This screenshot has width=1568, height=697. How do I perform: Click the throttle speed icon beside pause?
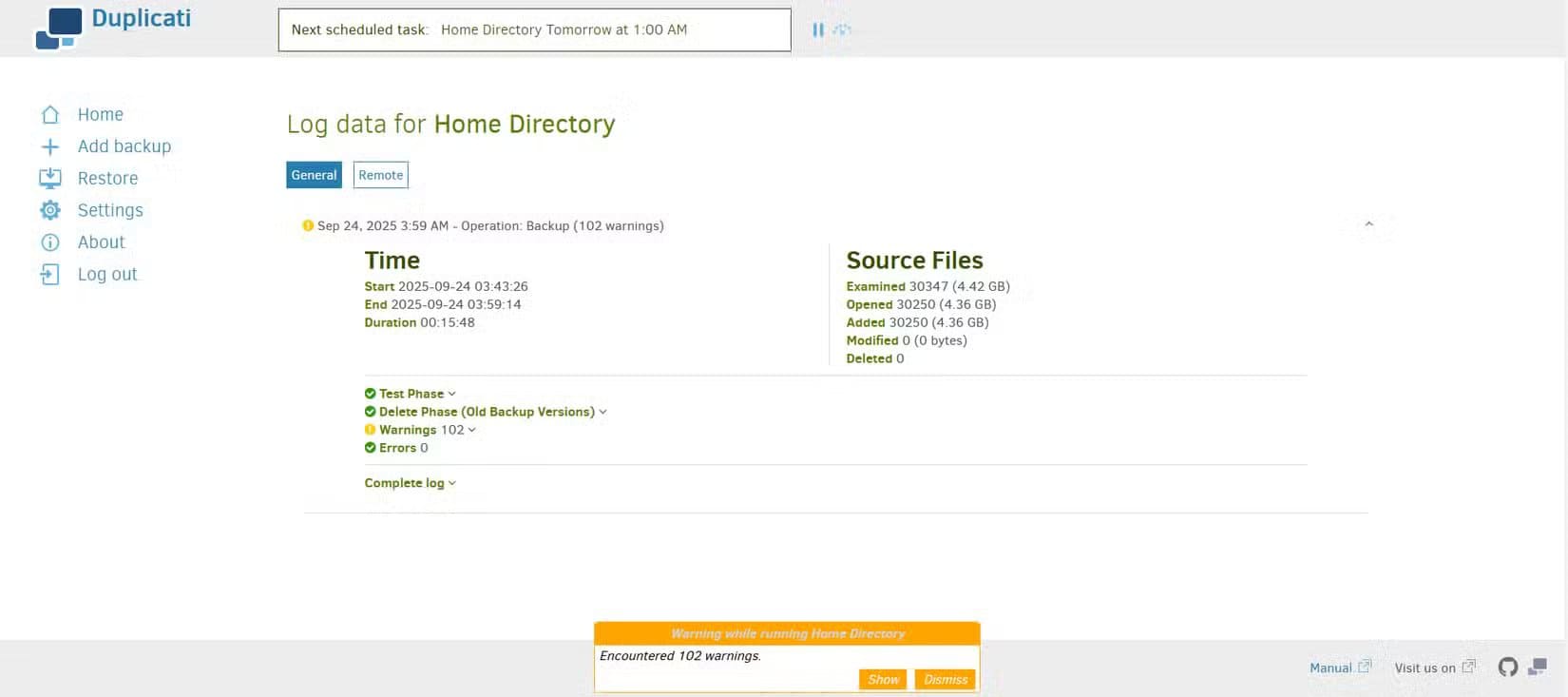pyautogui.click(x=842, y=29)
